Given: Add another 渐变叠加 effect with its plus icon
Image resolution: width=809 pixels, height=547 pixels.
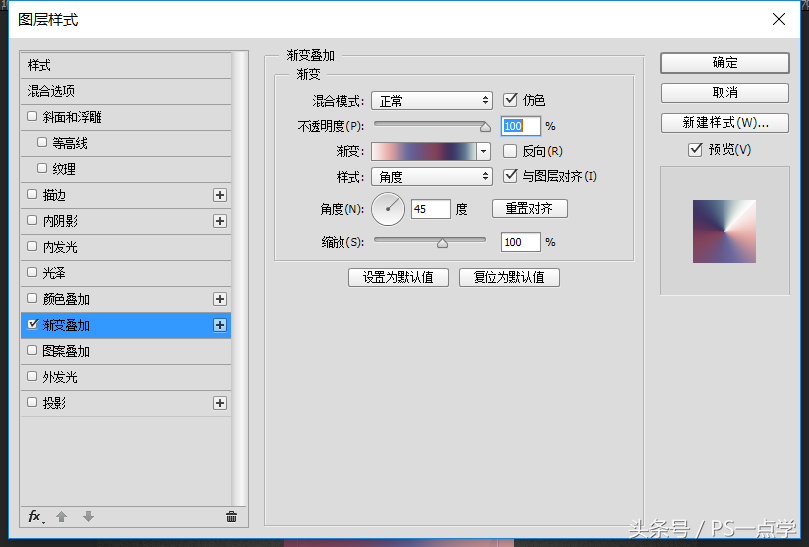Looking at the screenshot, I should [220, 325].
